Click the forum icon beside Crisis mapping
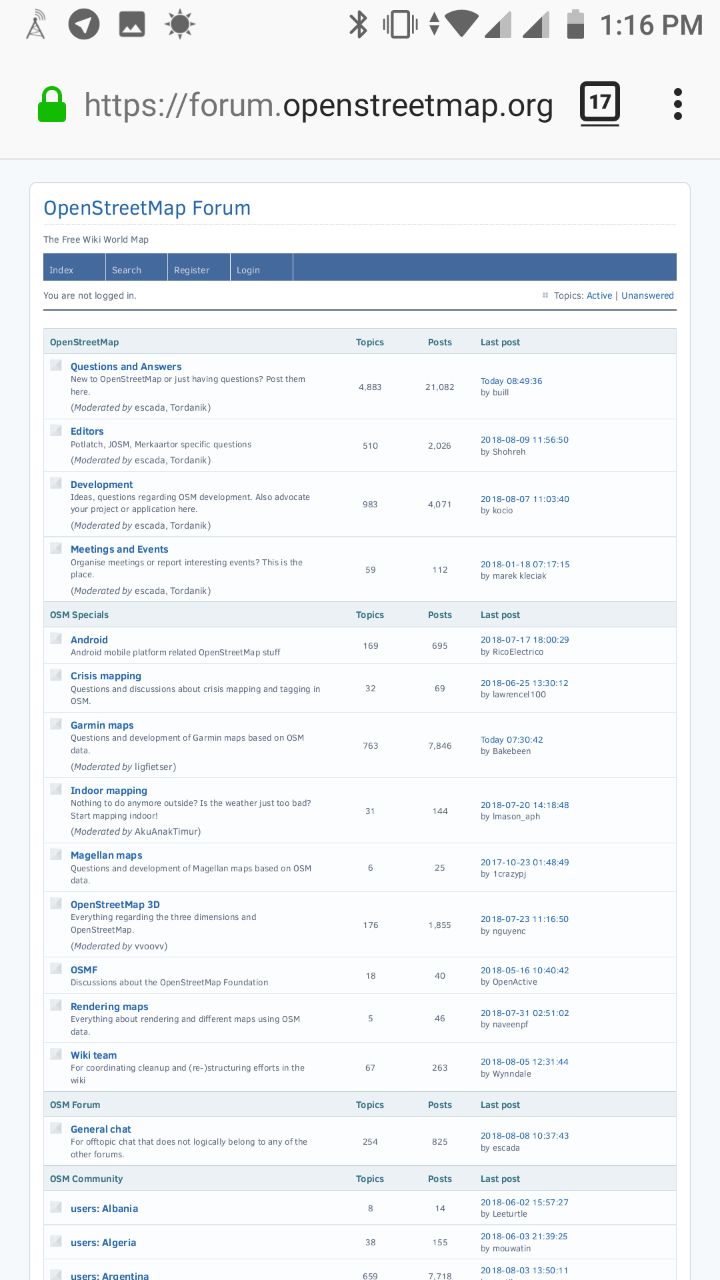 [x=56, y=675]
